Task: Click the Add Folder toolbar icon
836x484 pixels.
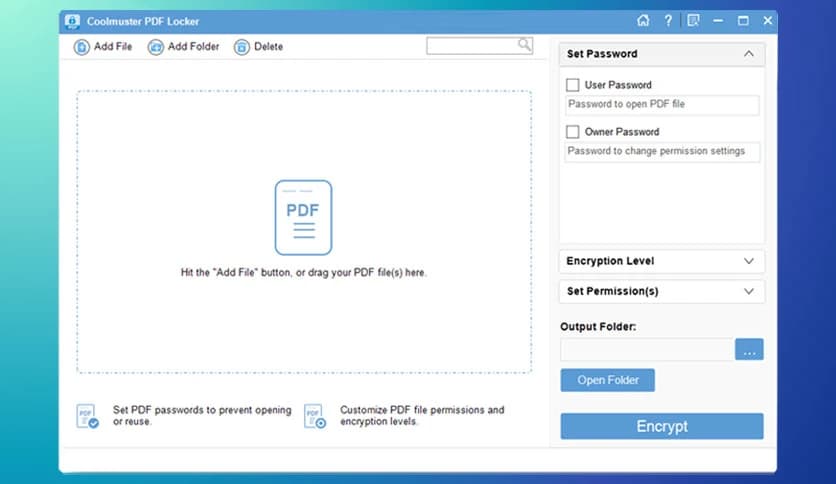Action: pyautogui.click(x=156, y=47)
